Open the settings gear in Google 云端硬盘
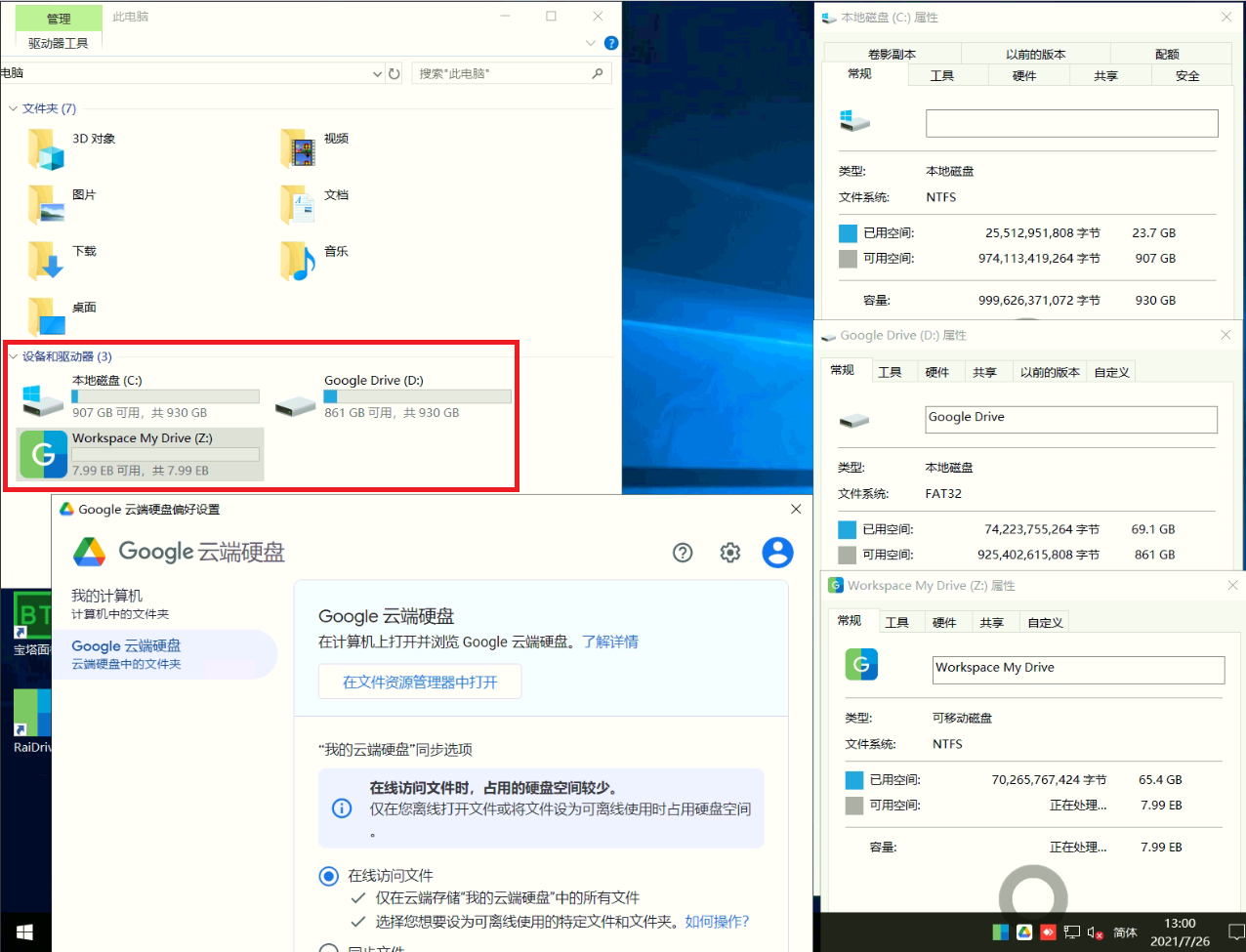Viewport: 1246px width, 952px height. click(730, 553)
